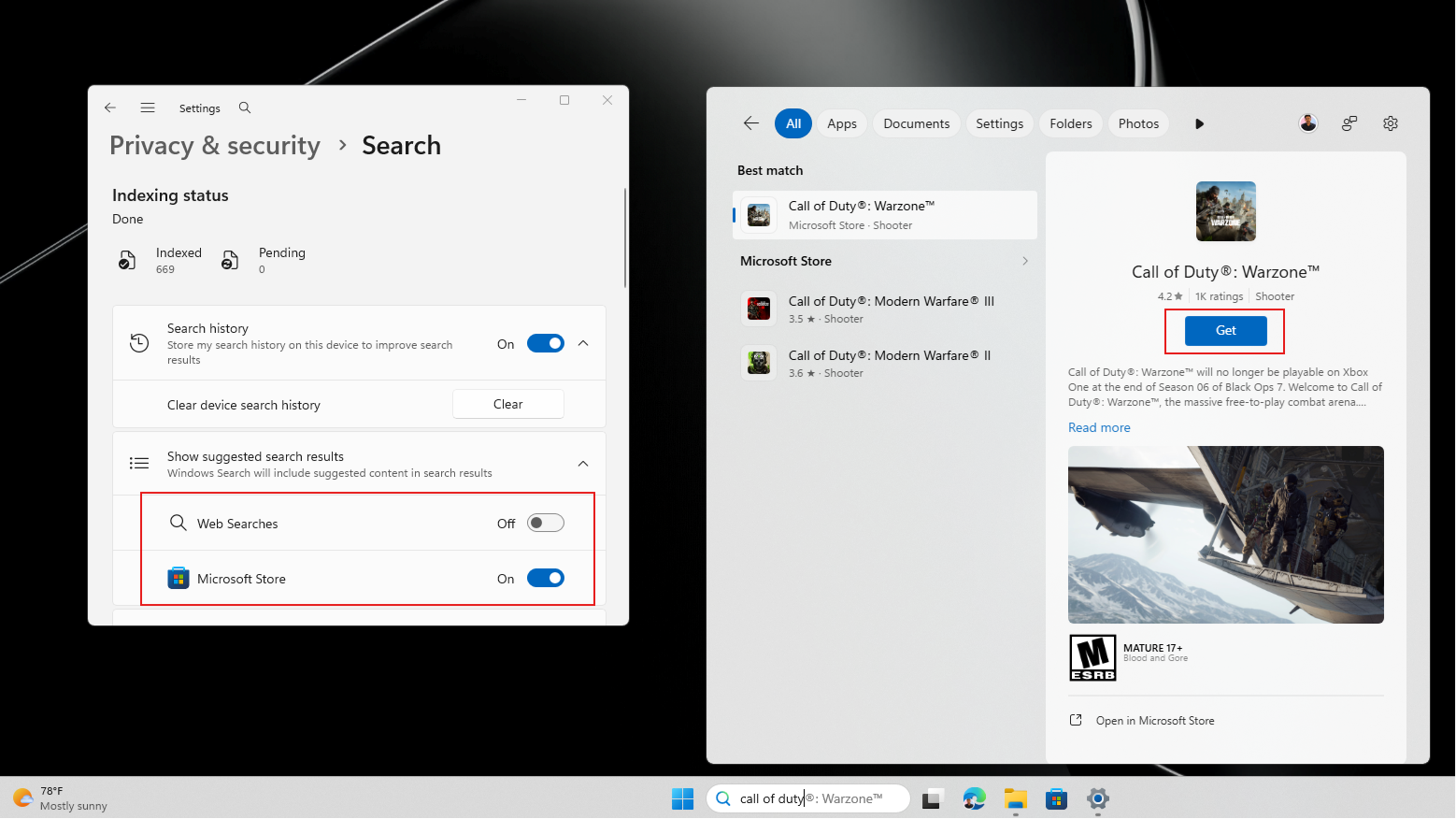Image resolution: width=1456 pixels, height=819 pixels.
Task: Open Settings gear on the taskbar
Action: (x=1098, y=798)
